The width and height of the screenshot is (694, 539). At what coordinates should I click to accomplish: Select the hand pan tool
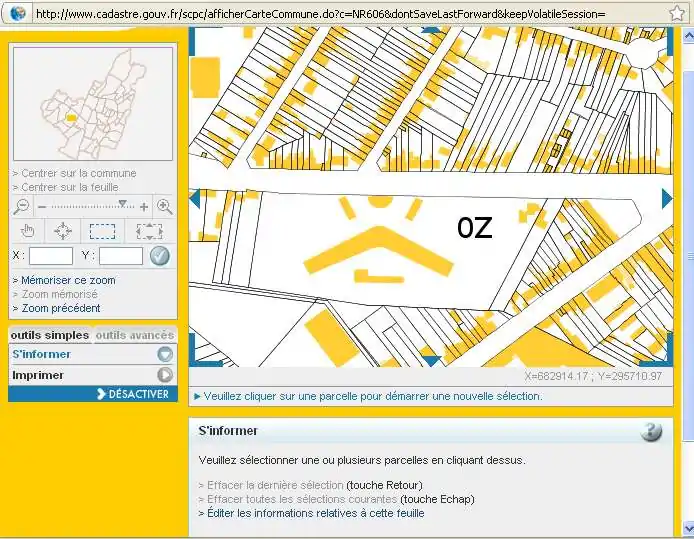click(x=27, y=231)
